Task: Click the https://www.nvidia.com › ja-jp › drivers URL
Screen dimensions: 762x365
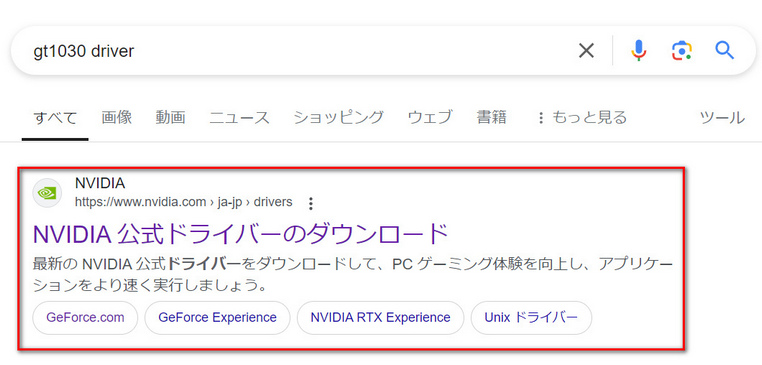Action: [184, 202]
